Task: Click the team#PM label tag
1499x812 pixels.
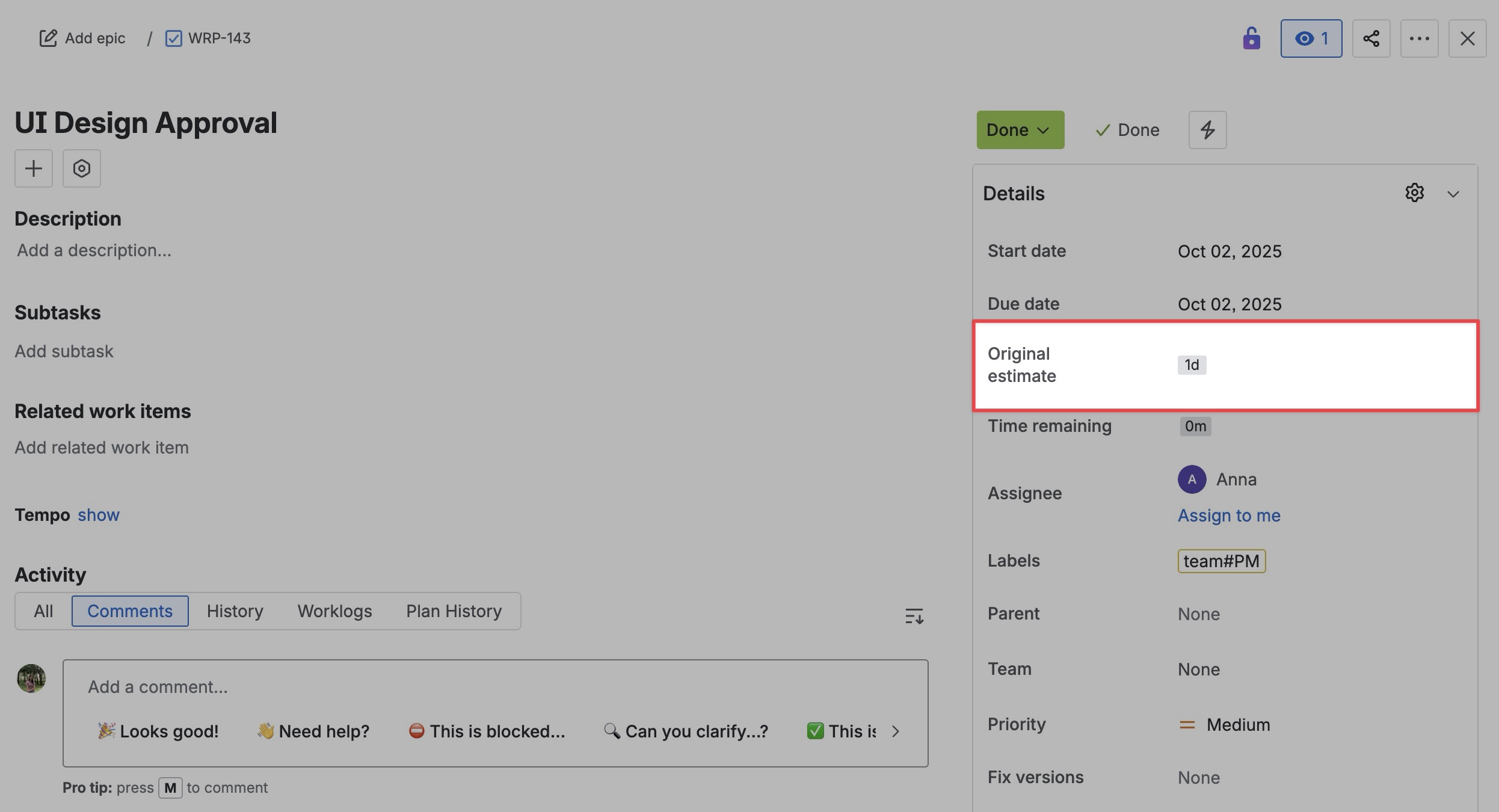Action: 1221,561
